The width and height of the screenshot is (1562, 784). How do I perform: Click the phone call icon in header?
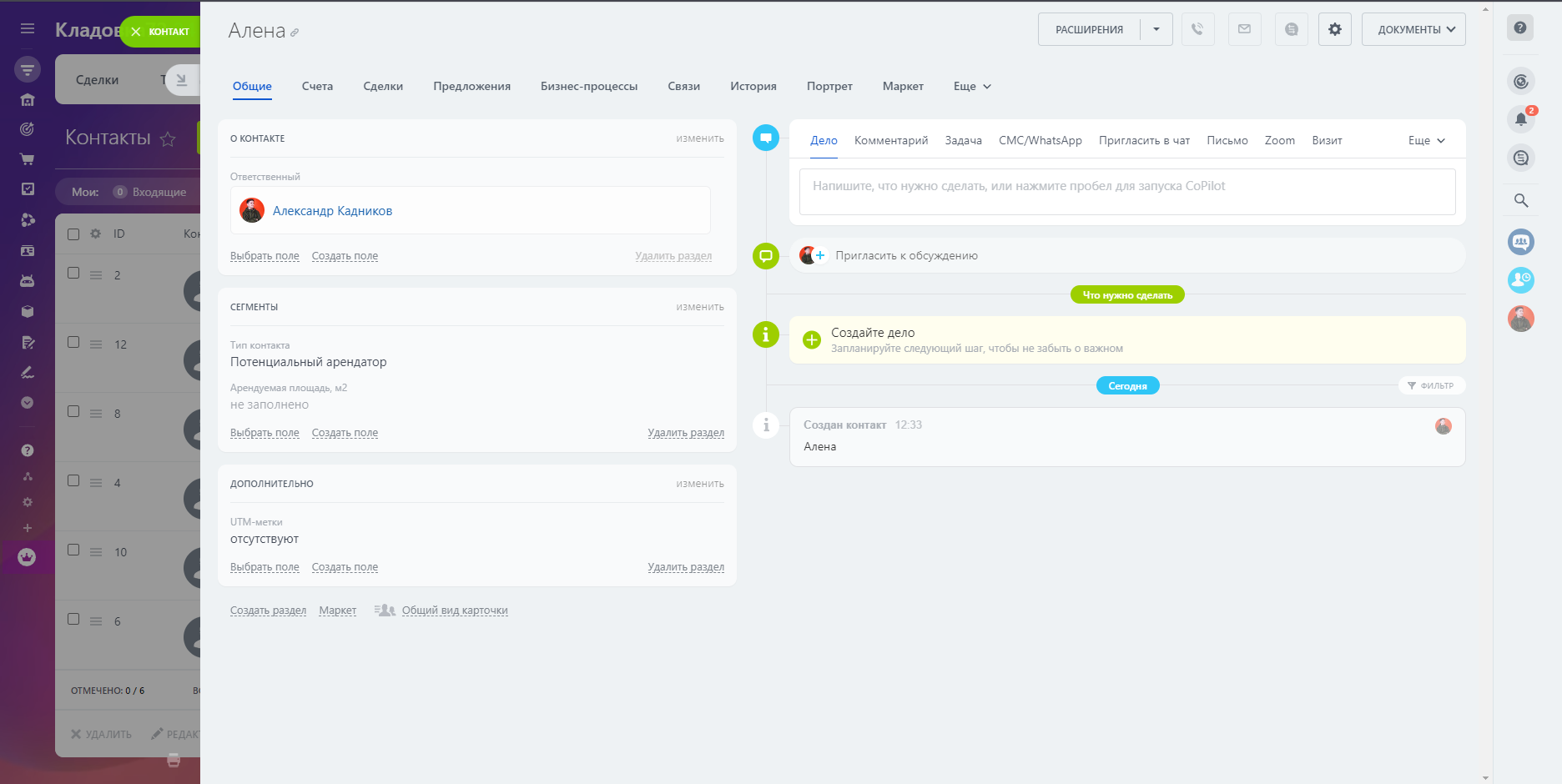pos(1197,29)
